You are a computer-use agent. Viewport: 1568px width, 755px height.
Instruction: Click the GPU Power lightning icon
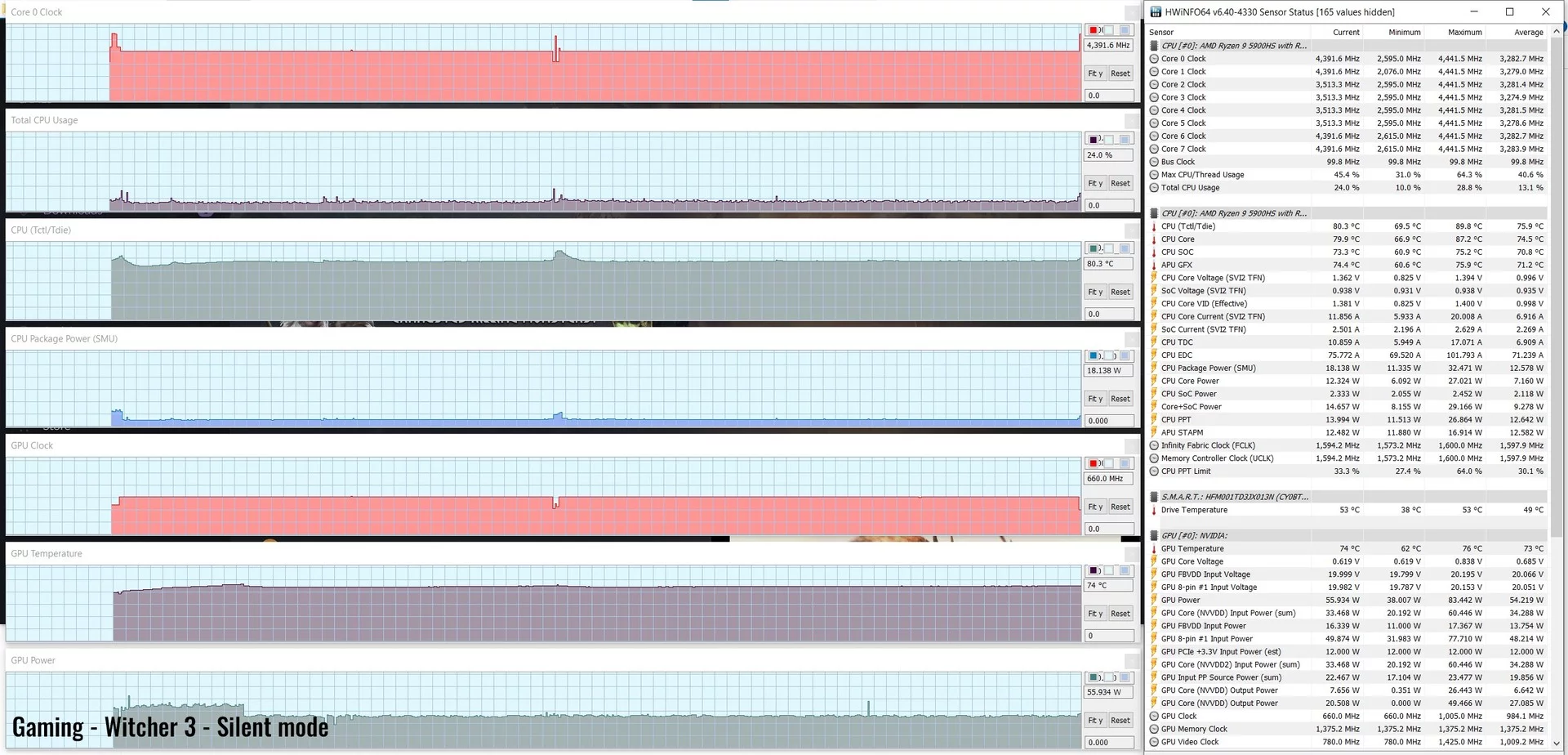point(1154,600)
